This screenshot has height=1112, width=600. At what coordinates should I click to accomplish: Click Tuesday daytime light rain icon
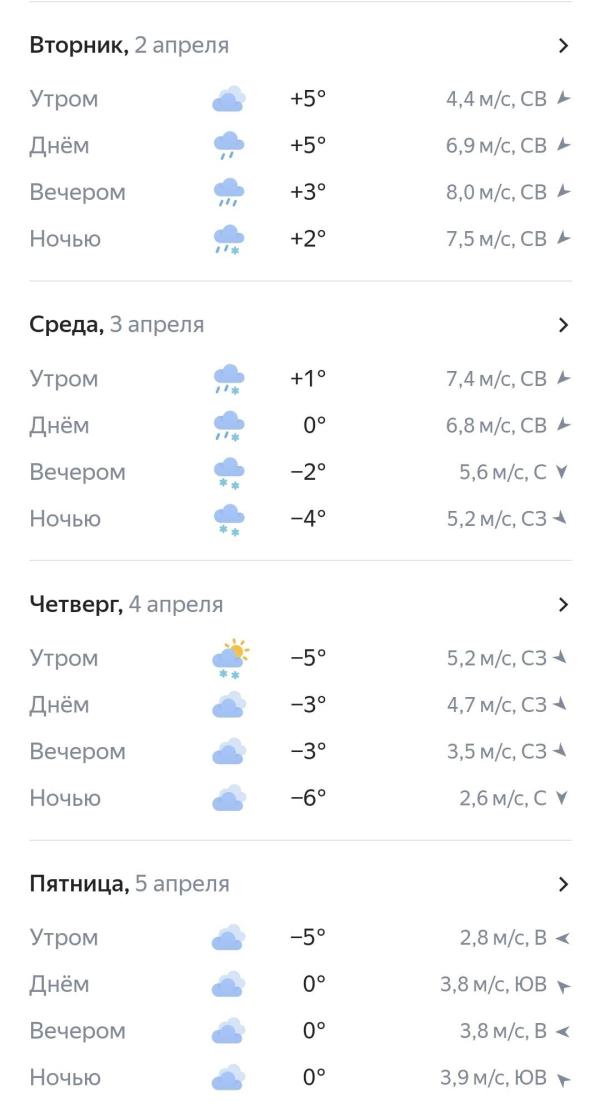[x=229, y=145]
